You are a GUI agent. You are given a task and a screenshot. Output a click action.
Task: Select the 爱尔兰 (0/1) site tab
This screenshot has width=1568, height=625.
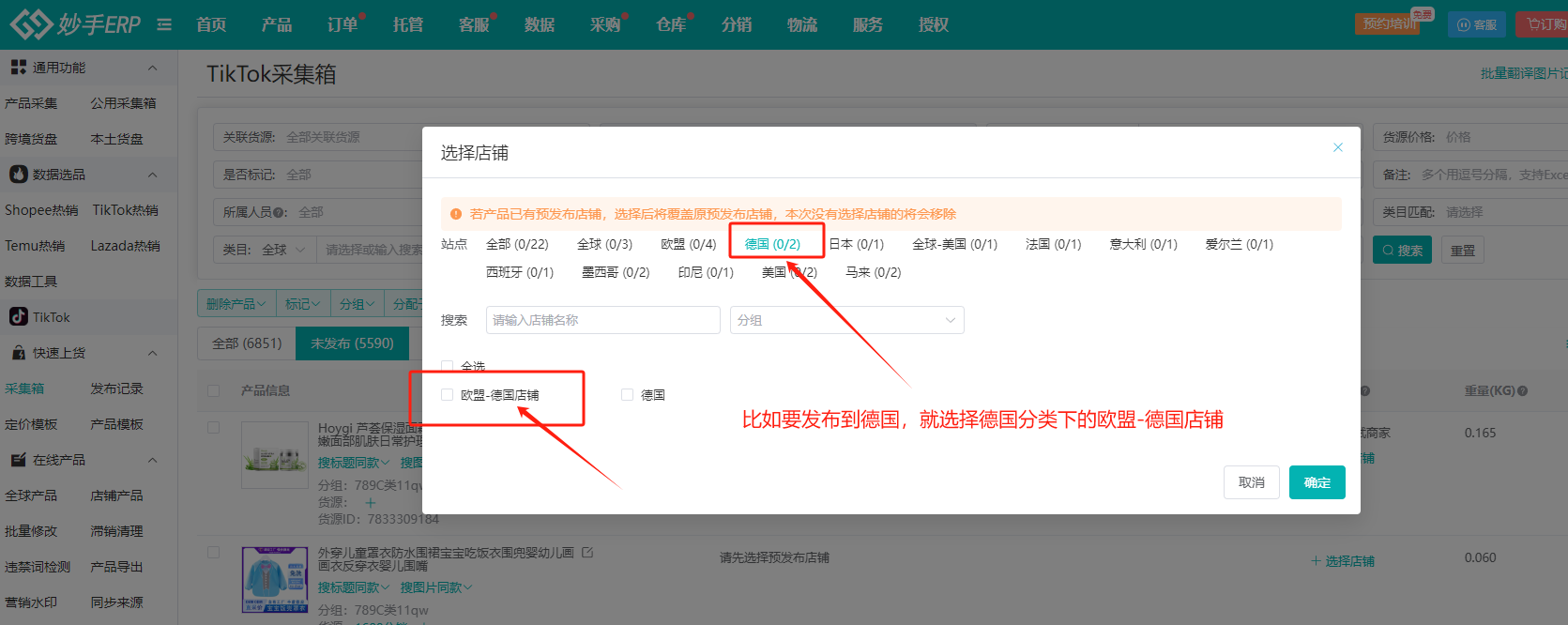tap(1239, 244)
